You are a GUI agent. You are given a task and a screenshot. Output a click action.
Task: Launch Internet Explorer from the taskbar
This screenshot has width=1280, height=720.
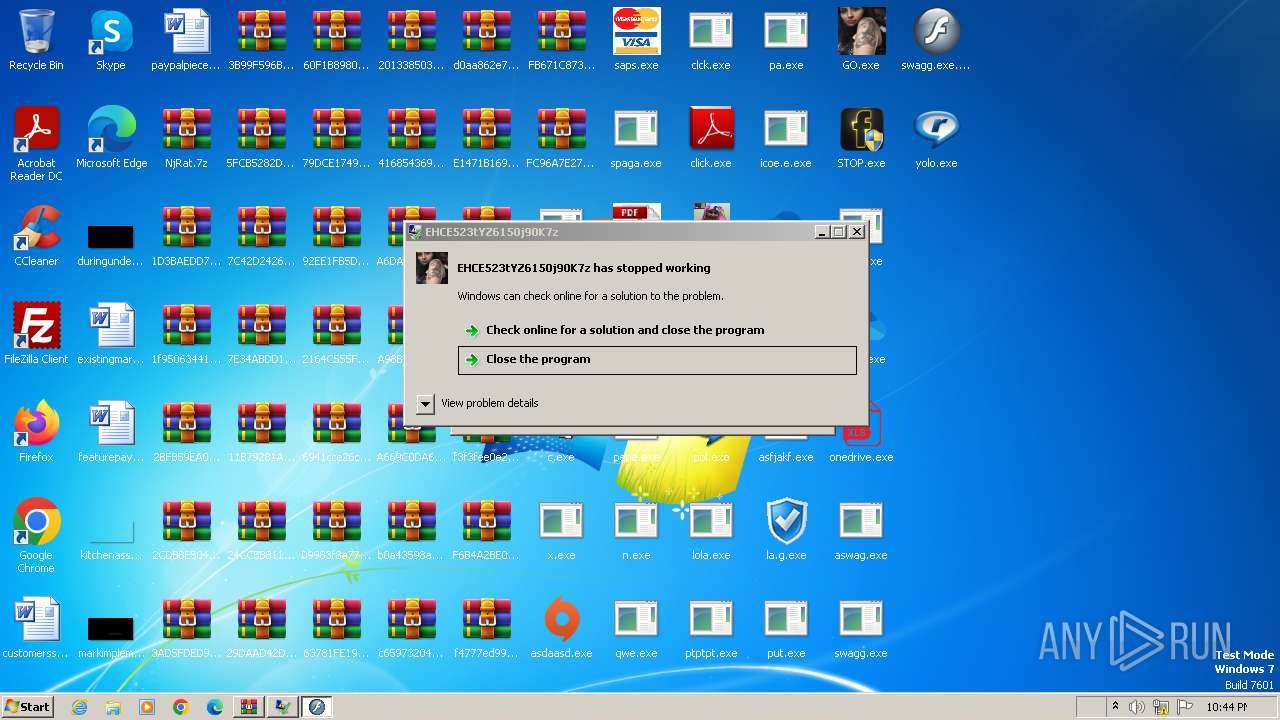coord(79,707)
